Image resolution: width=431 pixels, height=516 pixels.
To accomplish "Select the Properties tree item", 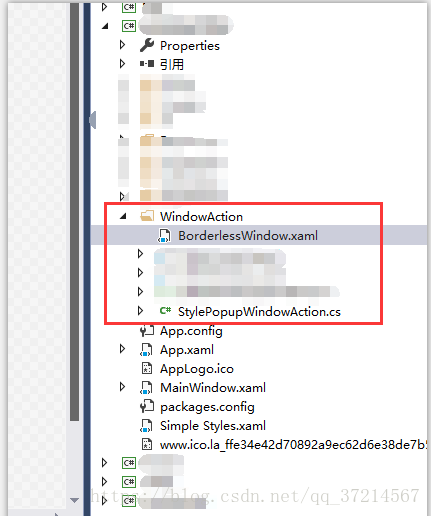I will tap(190, 46).
